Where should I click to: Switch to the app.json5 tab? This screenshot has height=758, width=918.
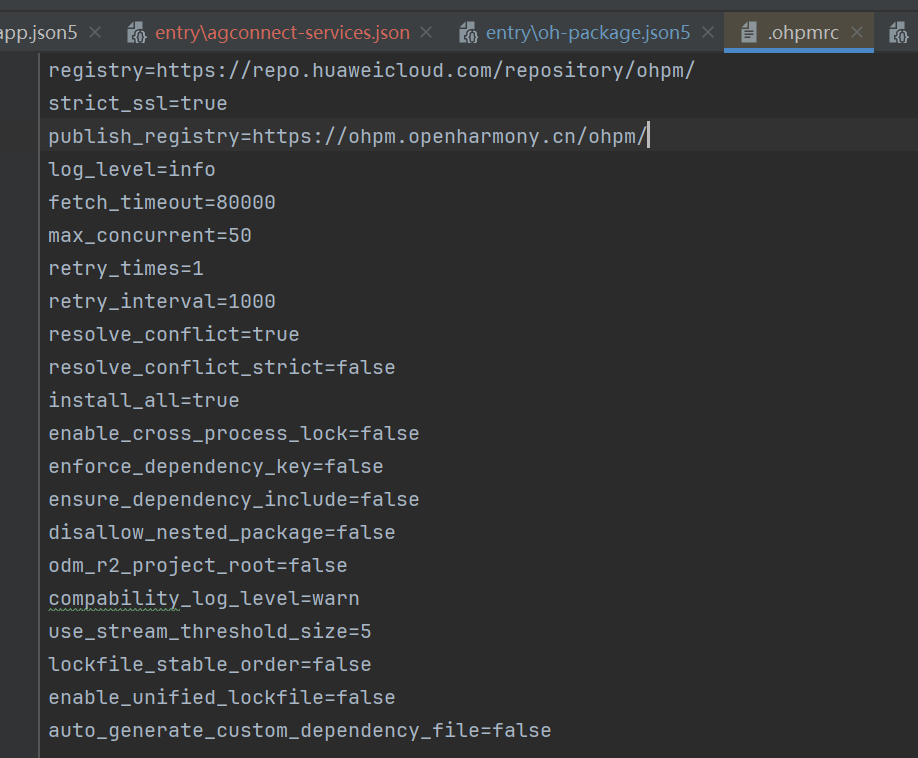[x=40, y=33]
